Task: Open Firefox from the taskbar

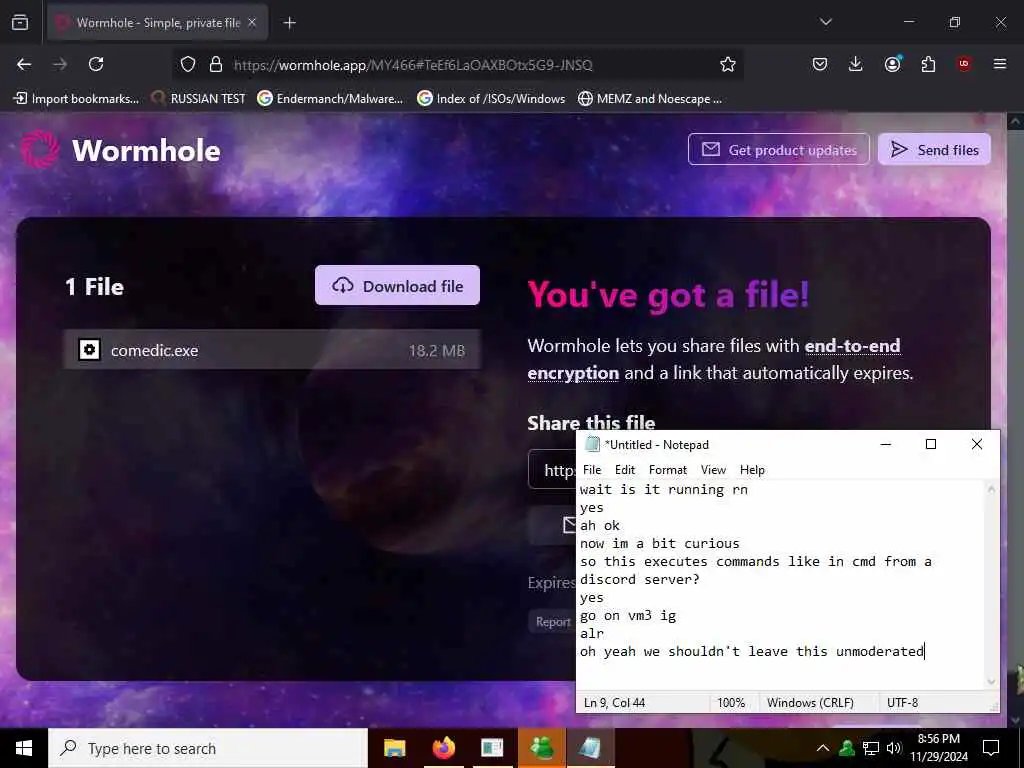Action: [x=443, y=748]
